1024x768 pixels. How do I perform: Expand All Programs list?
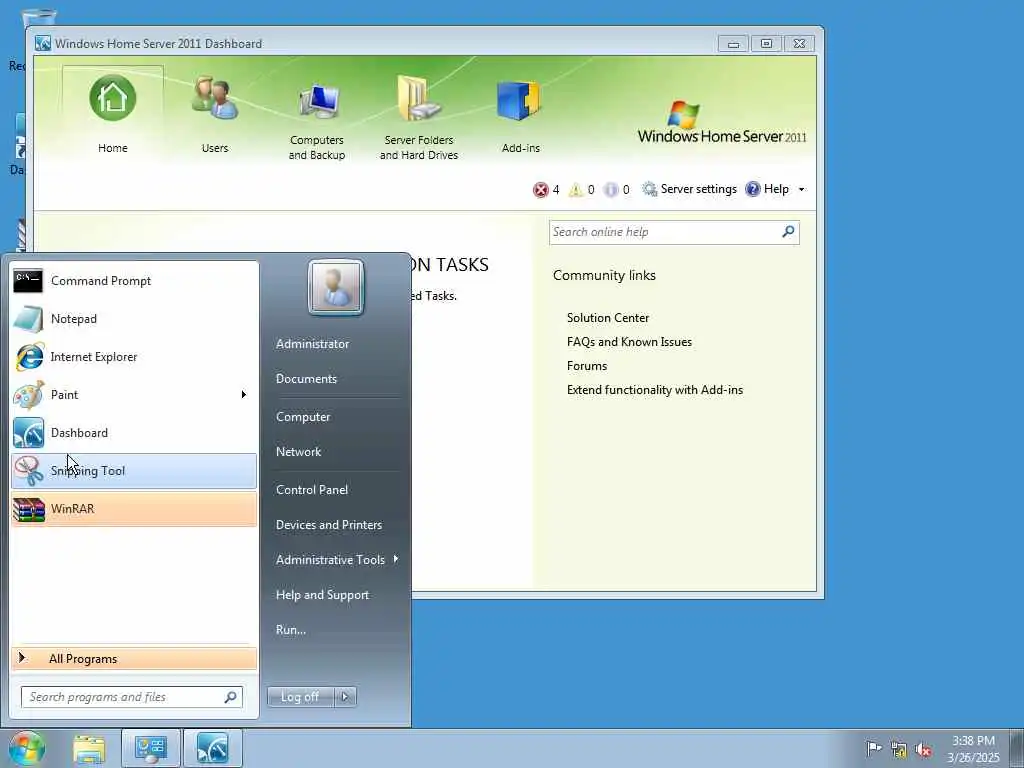tap(134, 658)
